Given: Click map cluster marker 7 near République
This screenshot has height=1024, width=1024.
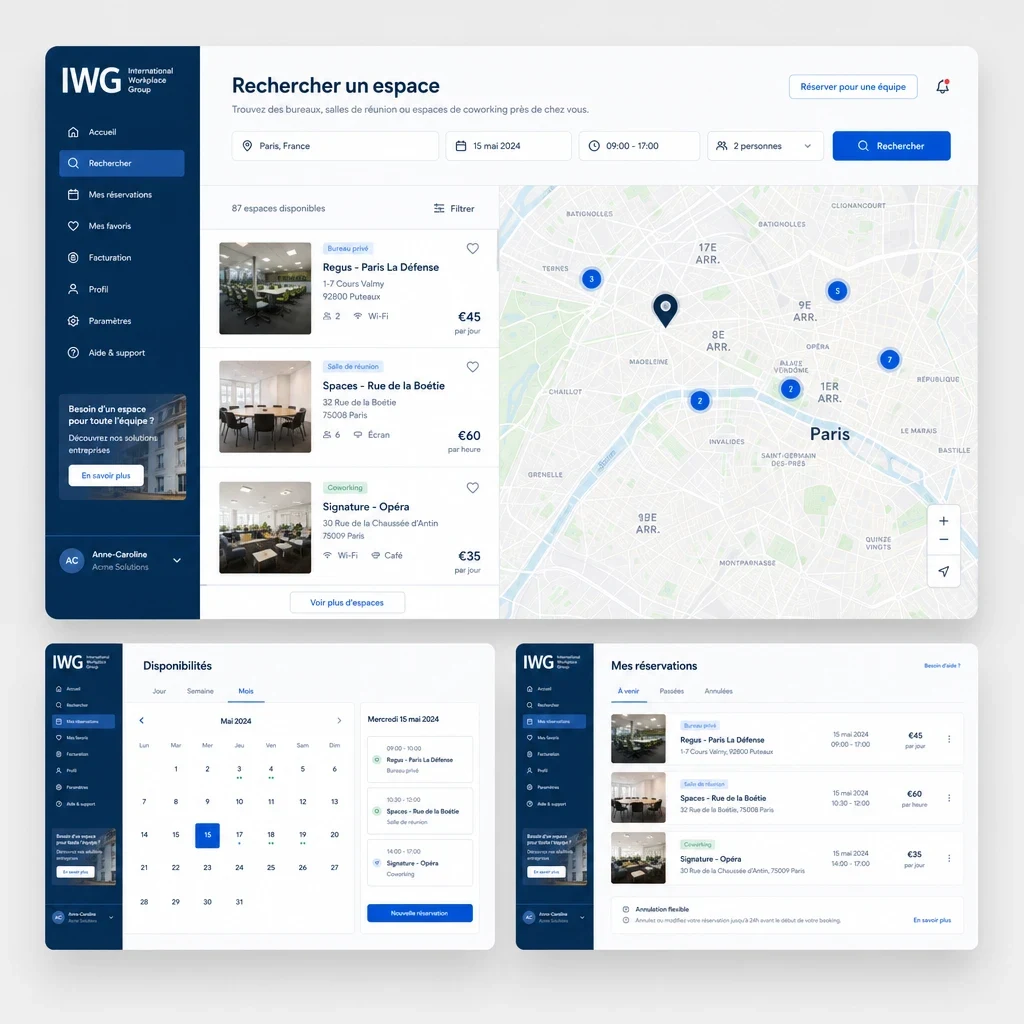Looking at the screenshot, I should pos(889,359).
